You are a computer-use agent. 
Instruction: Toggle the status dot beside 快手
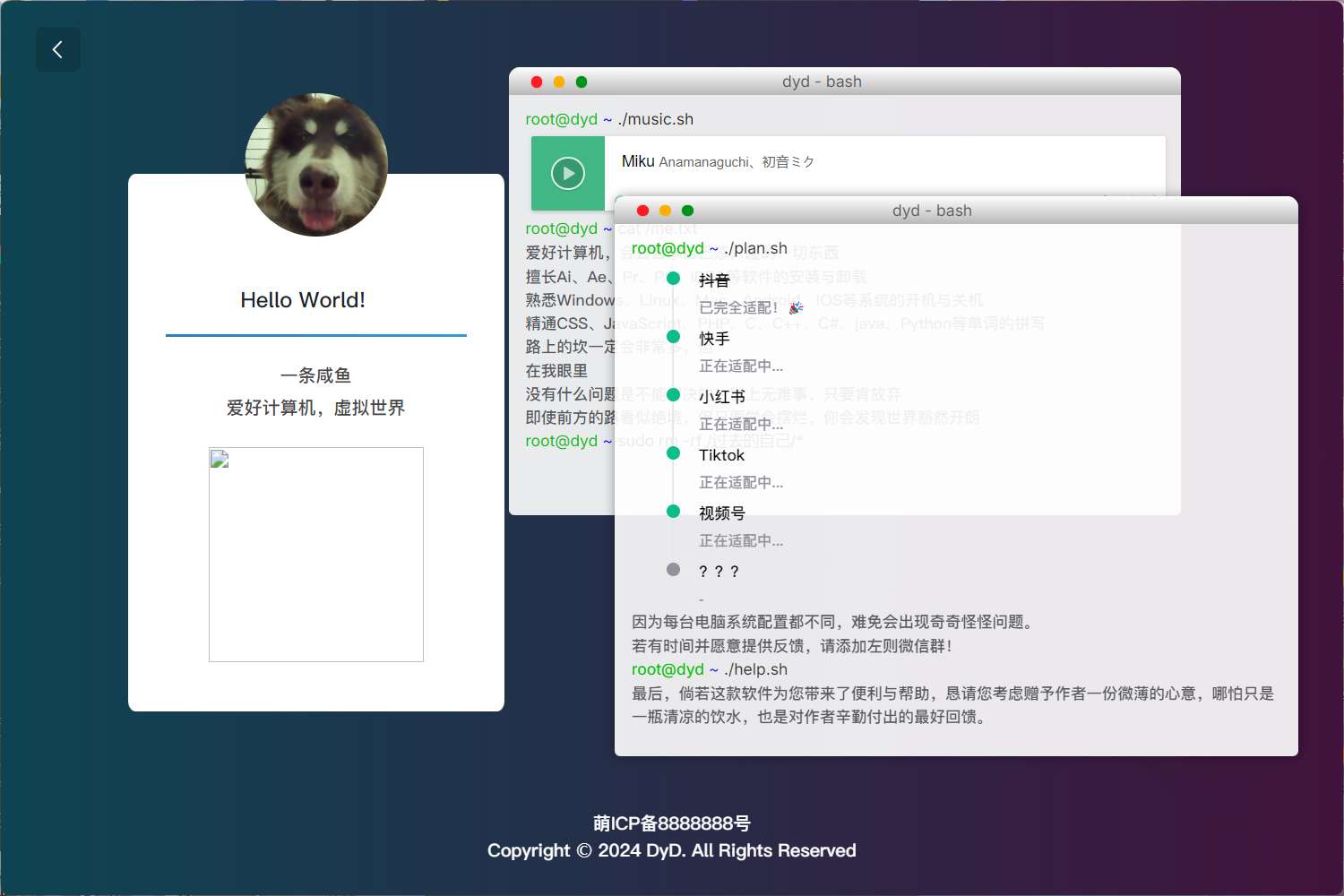click(673, 336)
